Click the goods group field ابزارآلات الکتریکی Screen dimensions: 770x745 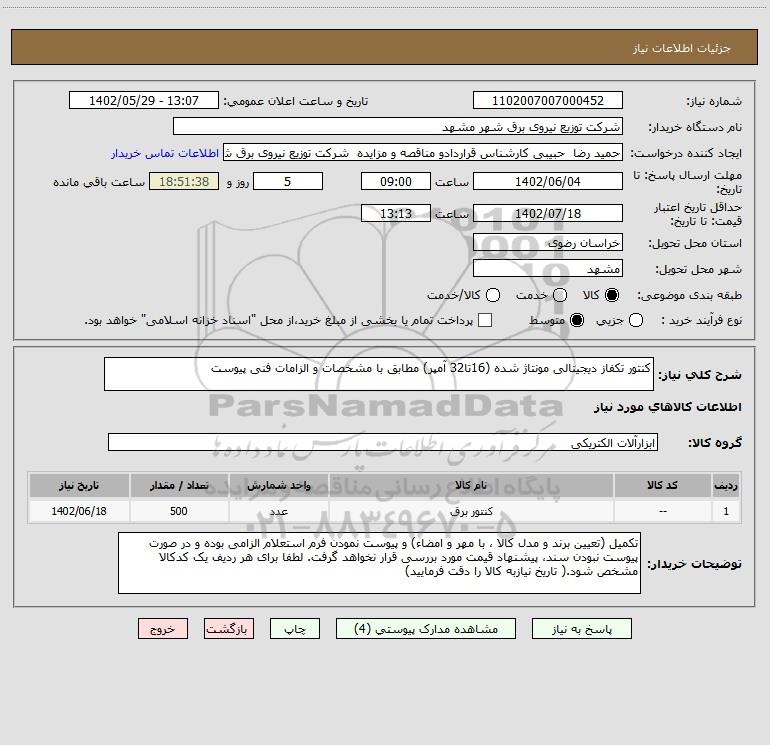pos(383,442)
